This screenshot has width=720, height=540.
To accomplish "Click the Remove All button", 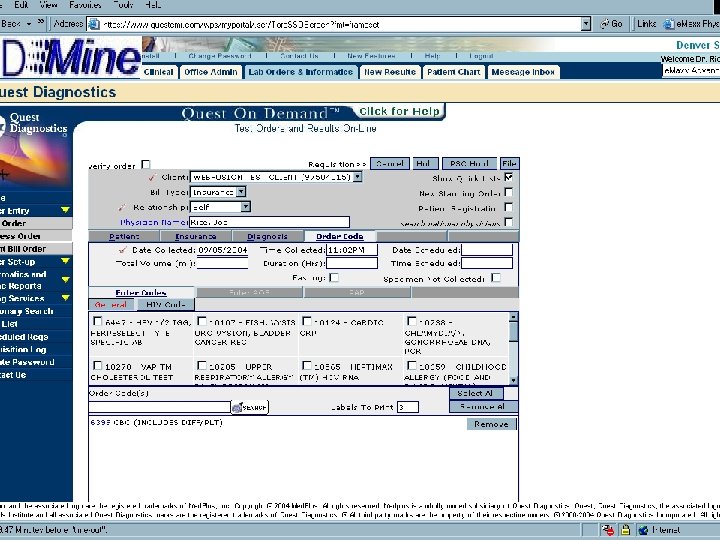I will (483, 406).
